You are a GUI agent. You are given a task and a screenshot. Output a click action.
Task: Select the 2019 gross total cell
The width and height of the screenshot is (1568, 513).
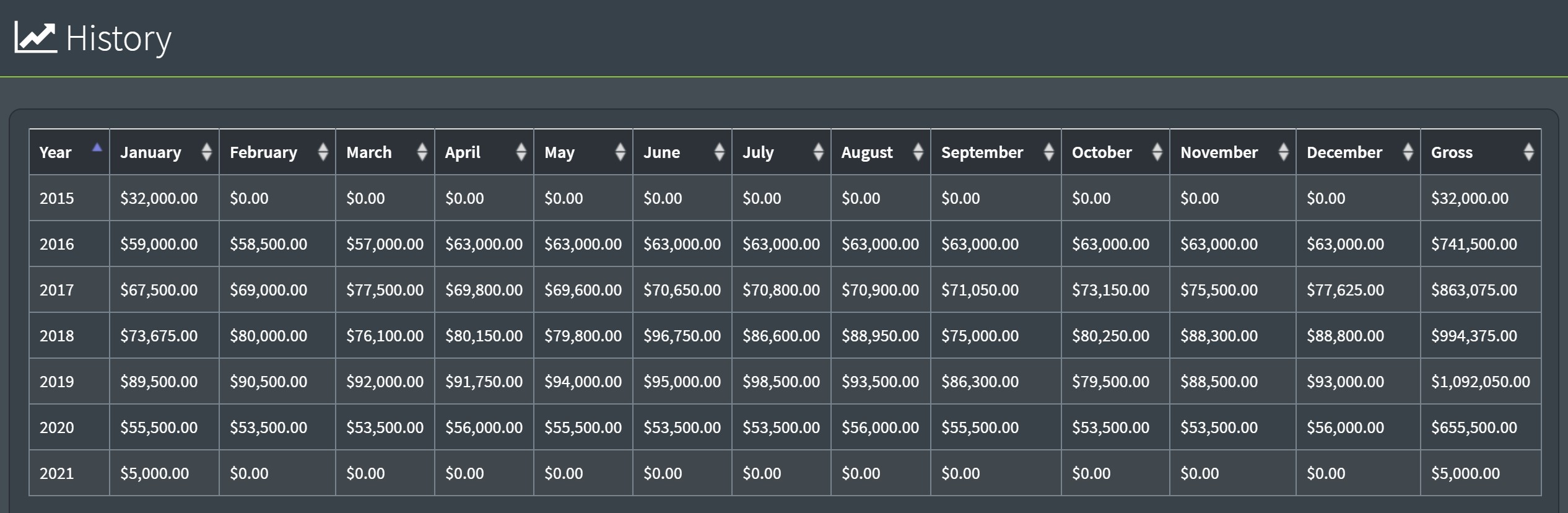1479,382
